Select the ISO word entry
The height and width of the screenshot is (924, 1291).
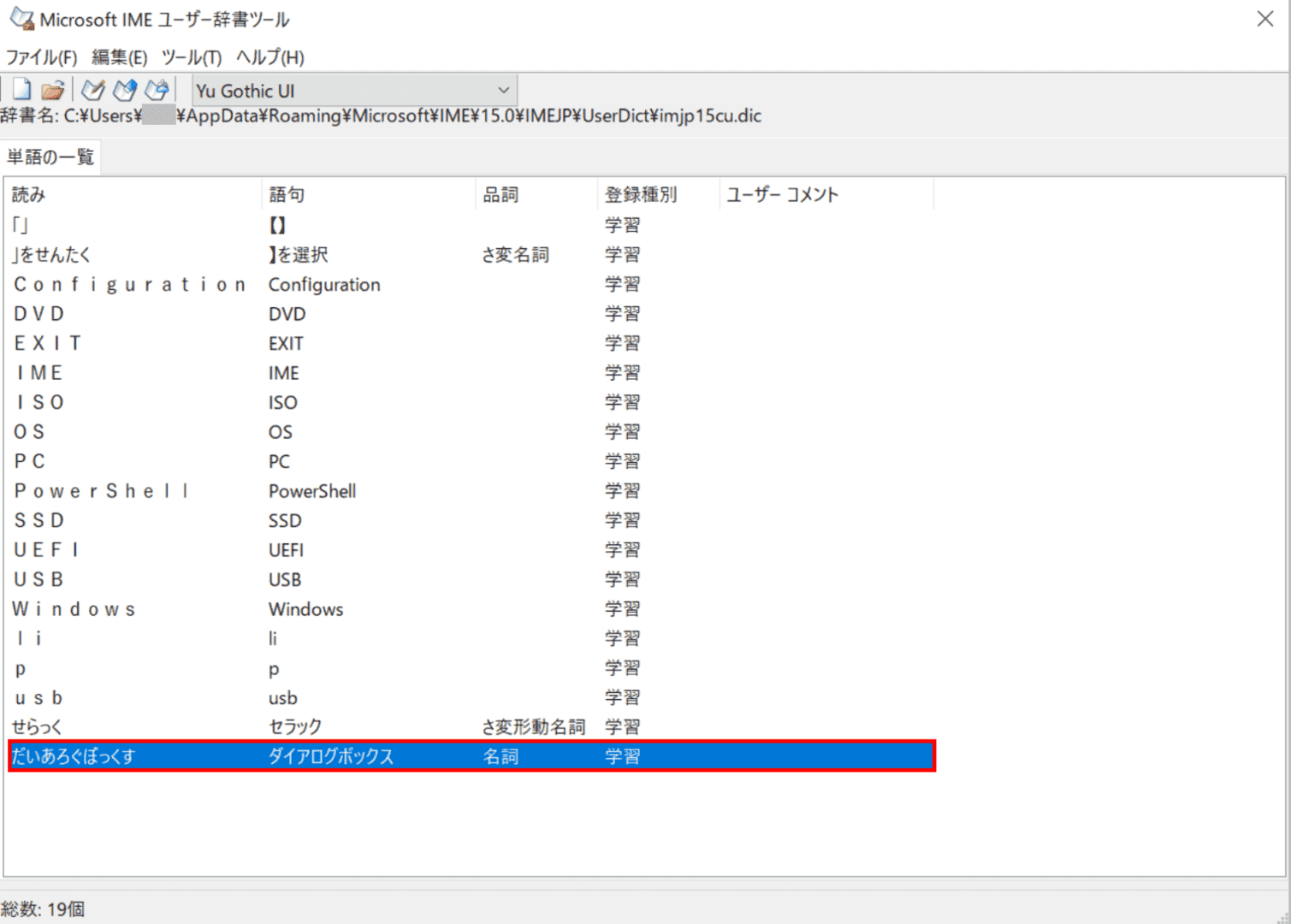(471, 402)
